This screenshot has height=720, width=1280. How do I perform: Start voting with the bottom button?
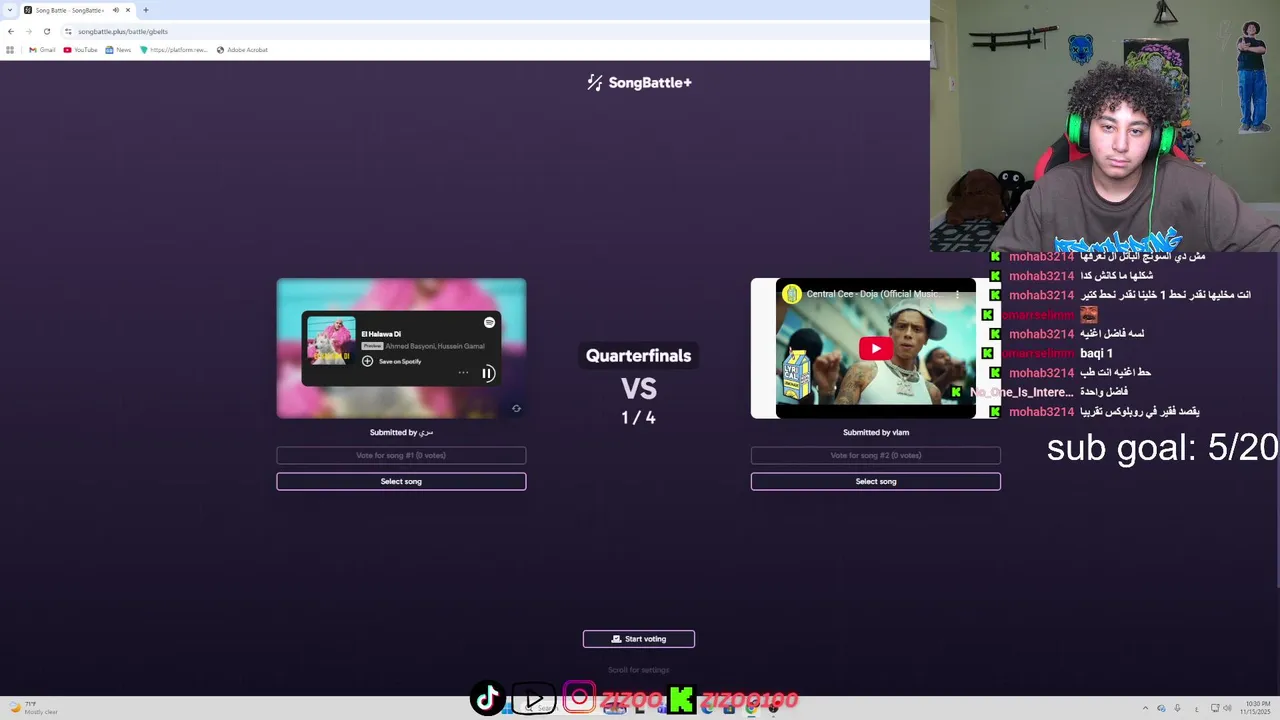(639, 639)
